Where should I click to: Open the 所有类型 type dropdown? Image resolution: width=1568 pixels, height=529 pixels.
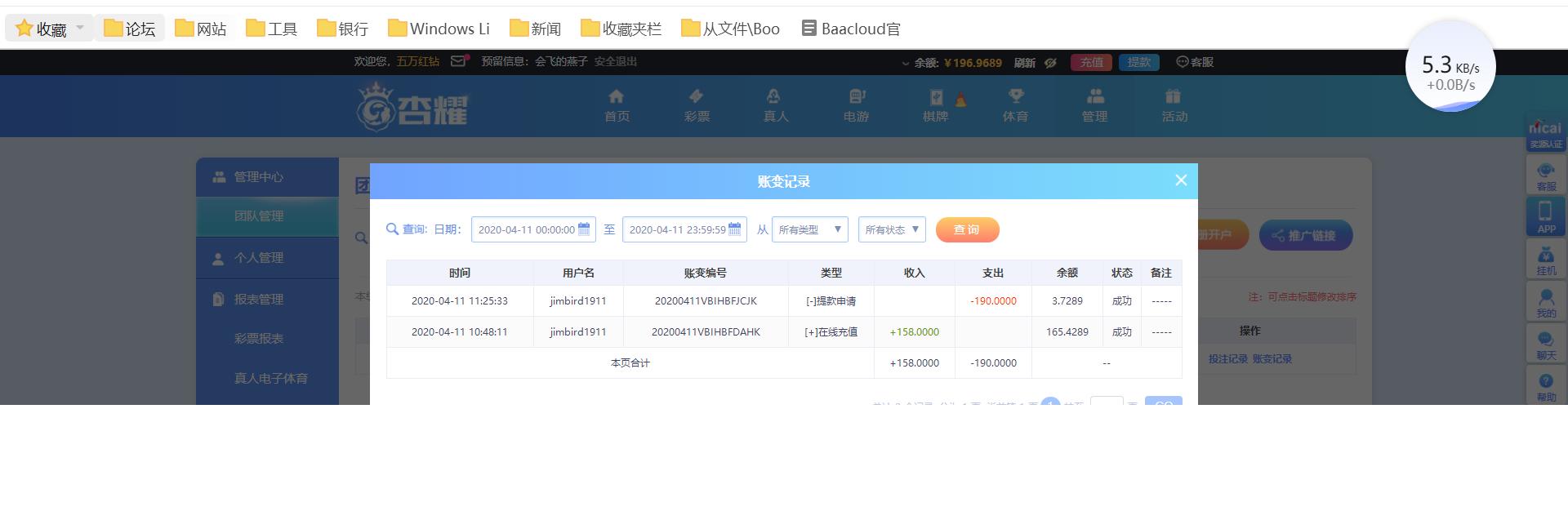click(810, 229)
